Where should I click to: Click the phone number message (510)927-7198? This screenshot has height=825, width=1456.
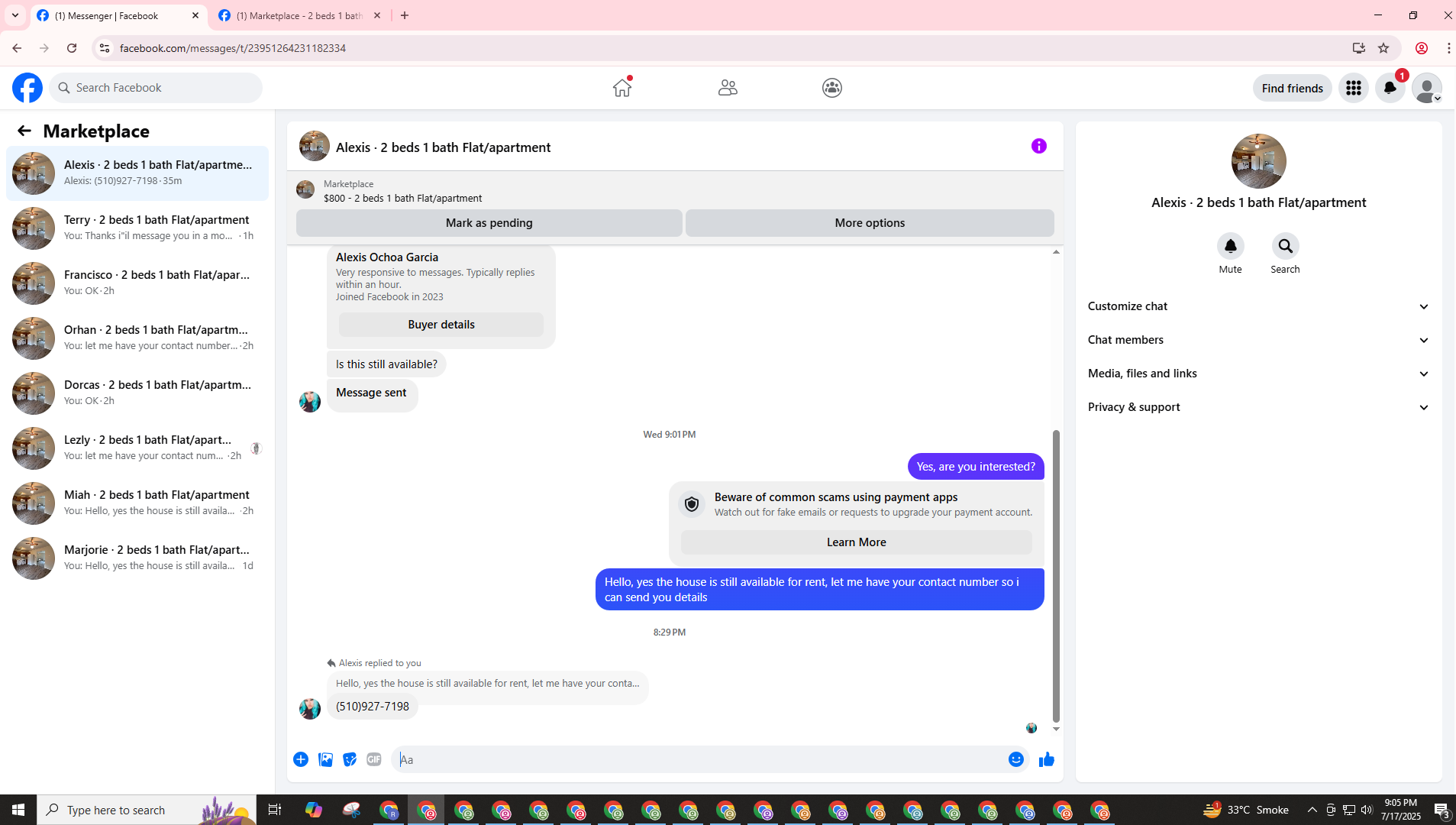point(373,707)
